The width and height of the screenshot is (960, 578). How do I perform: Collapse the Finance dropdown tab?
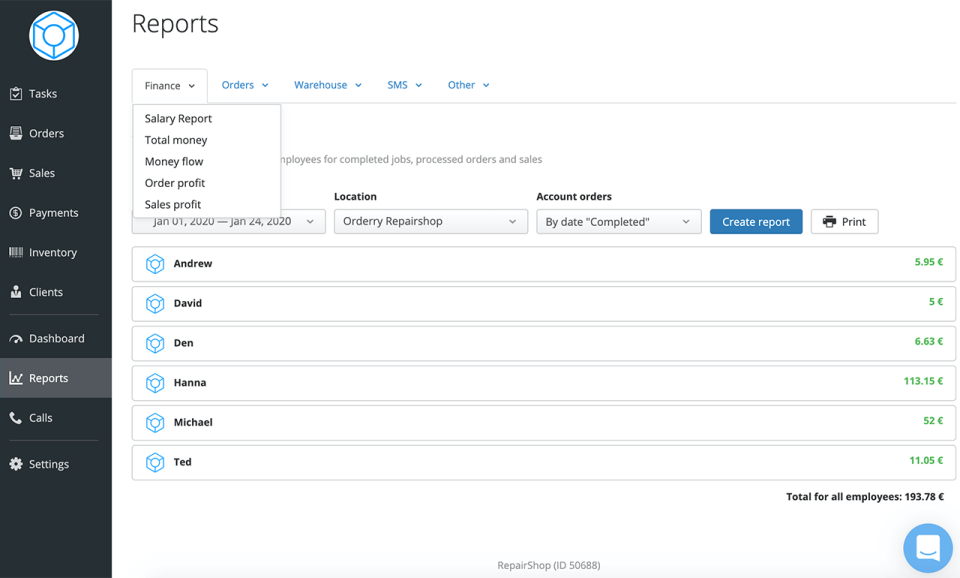click(x=170, y=86)
